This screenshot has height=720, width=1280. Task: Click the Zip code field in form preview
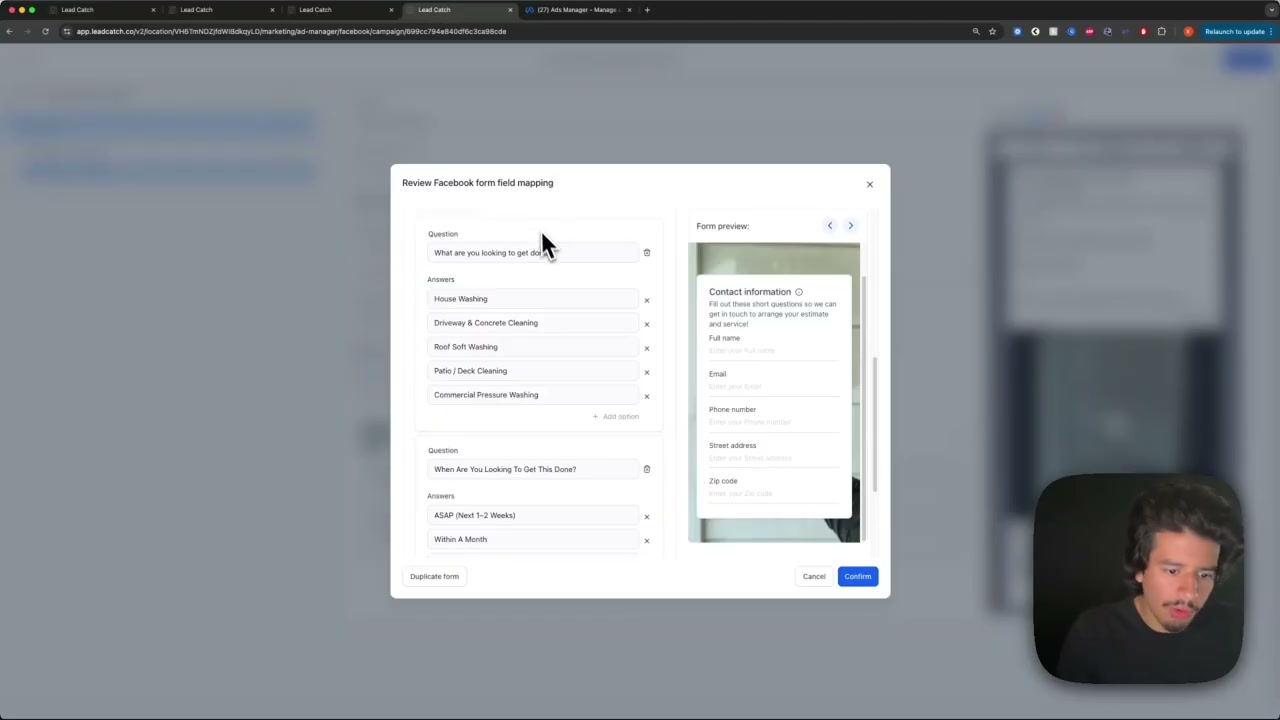pos(773,494)
